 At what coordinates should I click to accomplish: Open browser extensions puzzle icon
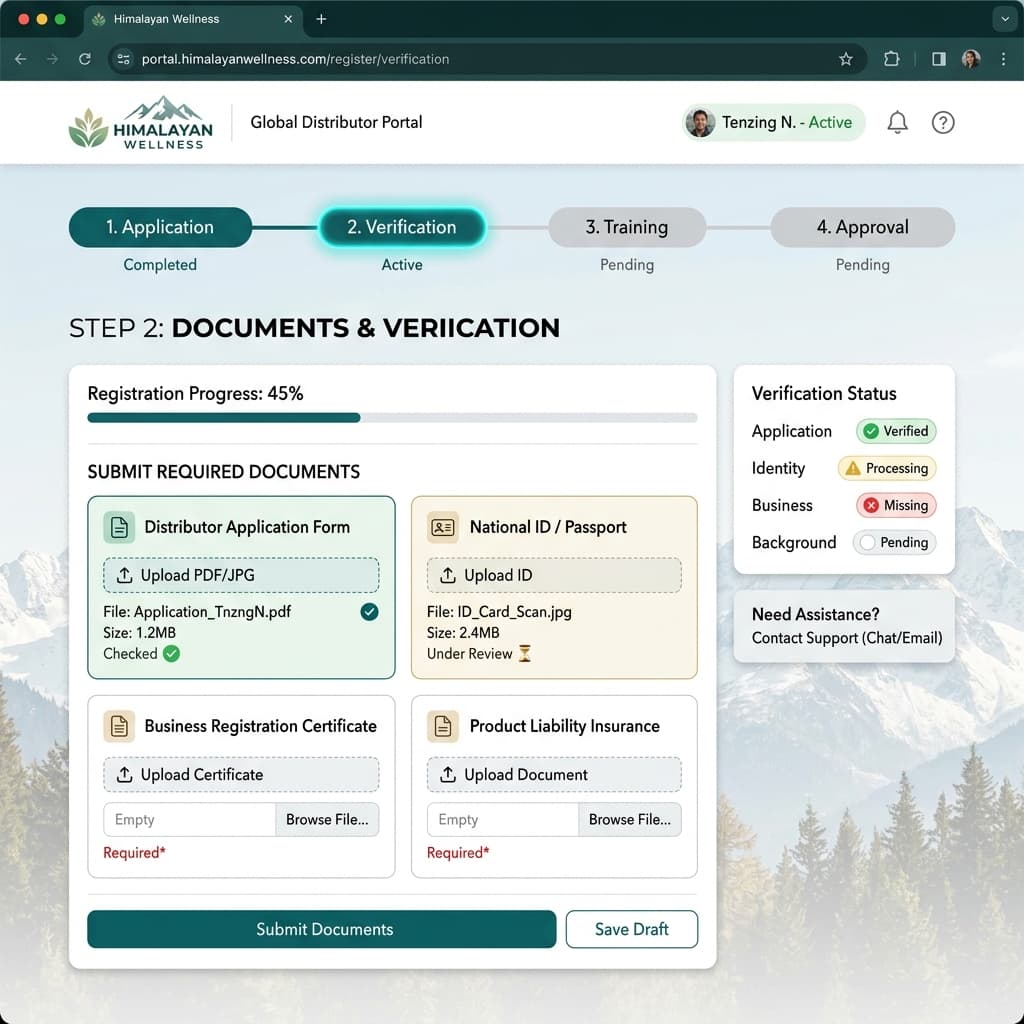[x=891, y=59]
